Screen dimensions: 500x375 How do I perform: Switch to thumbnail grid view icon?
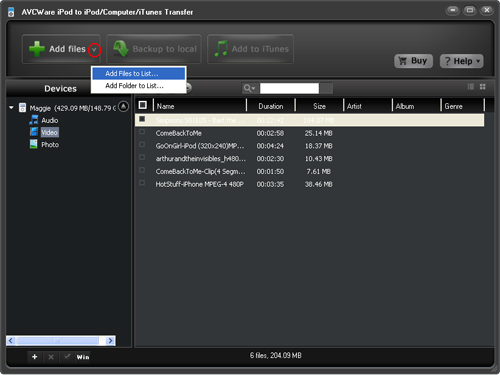pyautogui.click(x=483, y=87)
